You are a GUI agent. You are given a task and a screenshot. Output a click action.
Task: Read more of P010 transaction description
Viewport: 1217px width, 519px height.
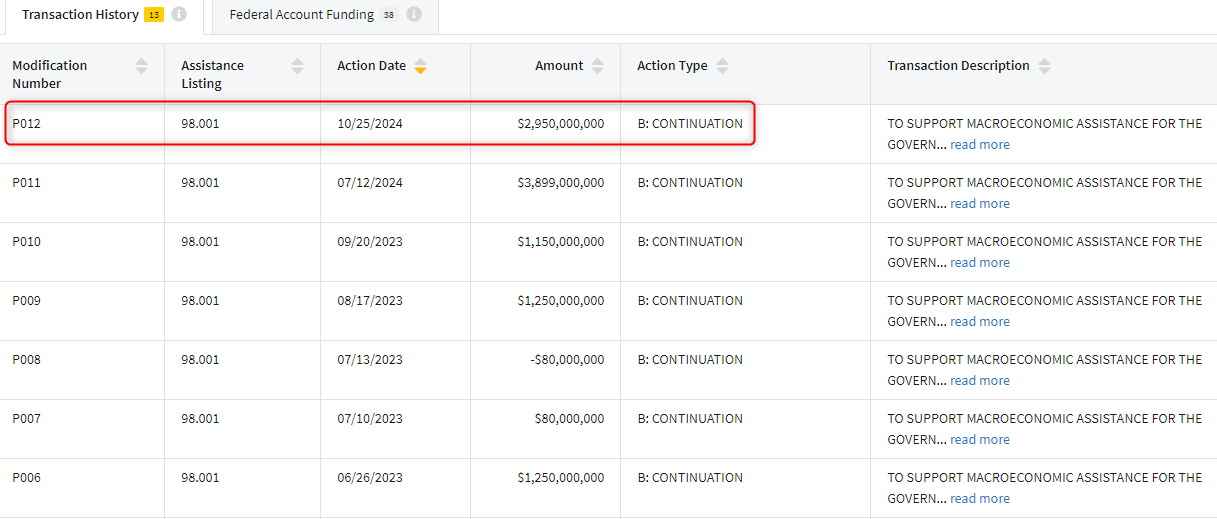(x=980, y=263)
